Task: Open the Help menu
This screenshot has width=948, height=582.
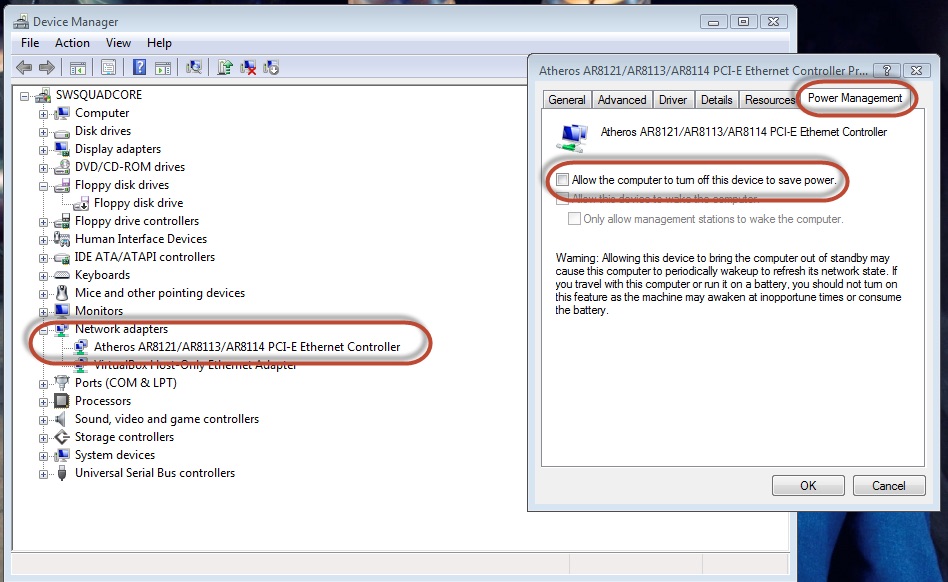Action: [159, 43]
